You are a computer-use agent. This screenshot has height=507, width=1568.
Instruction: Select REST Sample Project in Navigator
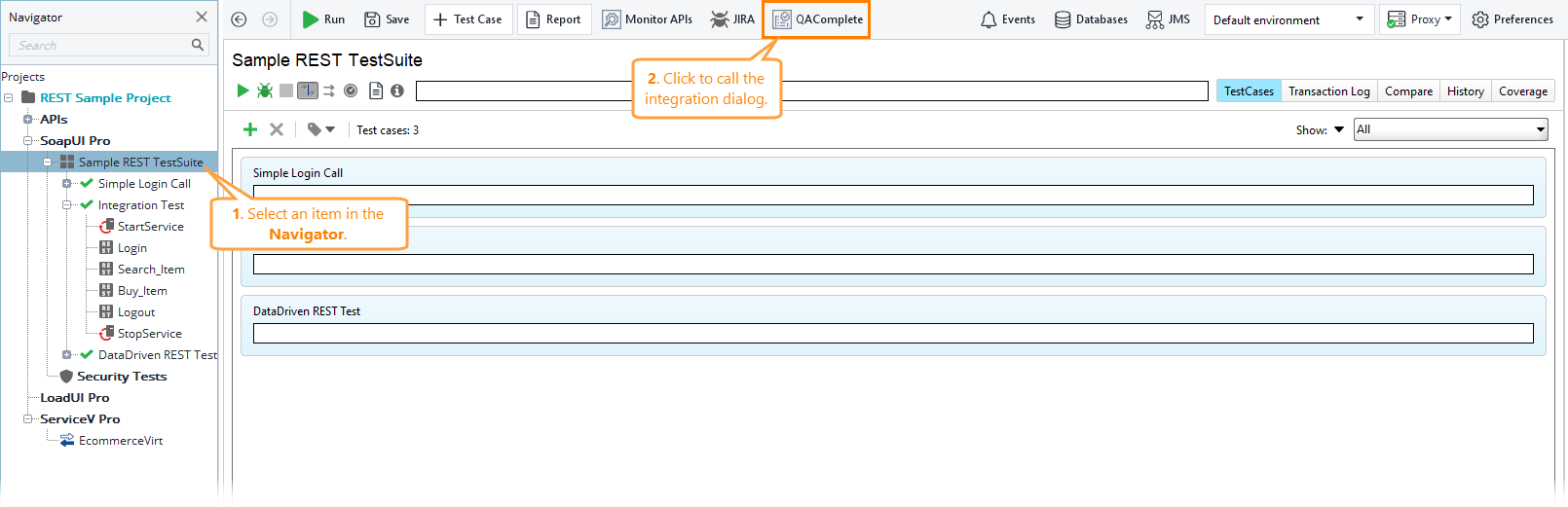105,97
